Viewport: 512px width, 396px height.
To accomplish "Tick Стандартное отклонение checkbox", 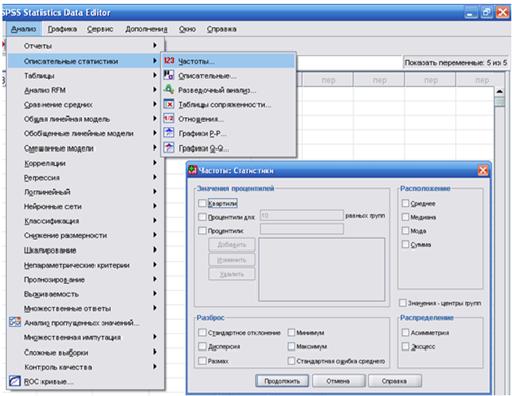I will point(202,332).
